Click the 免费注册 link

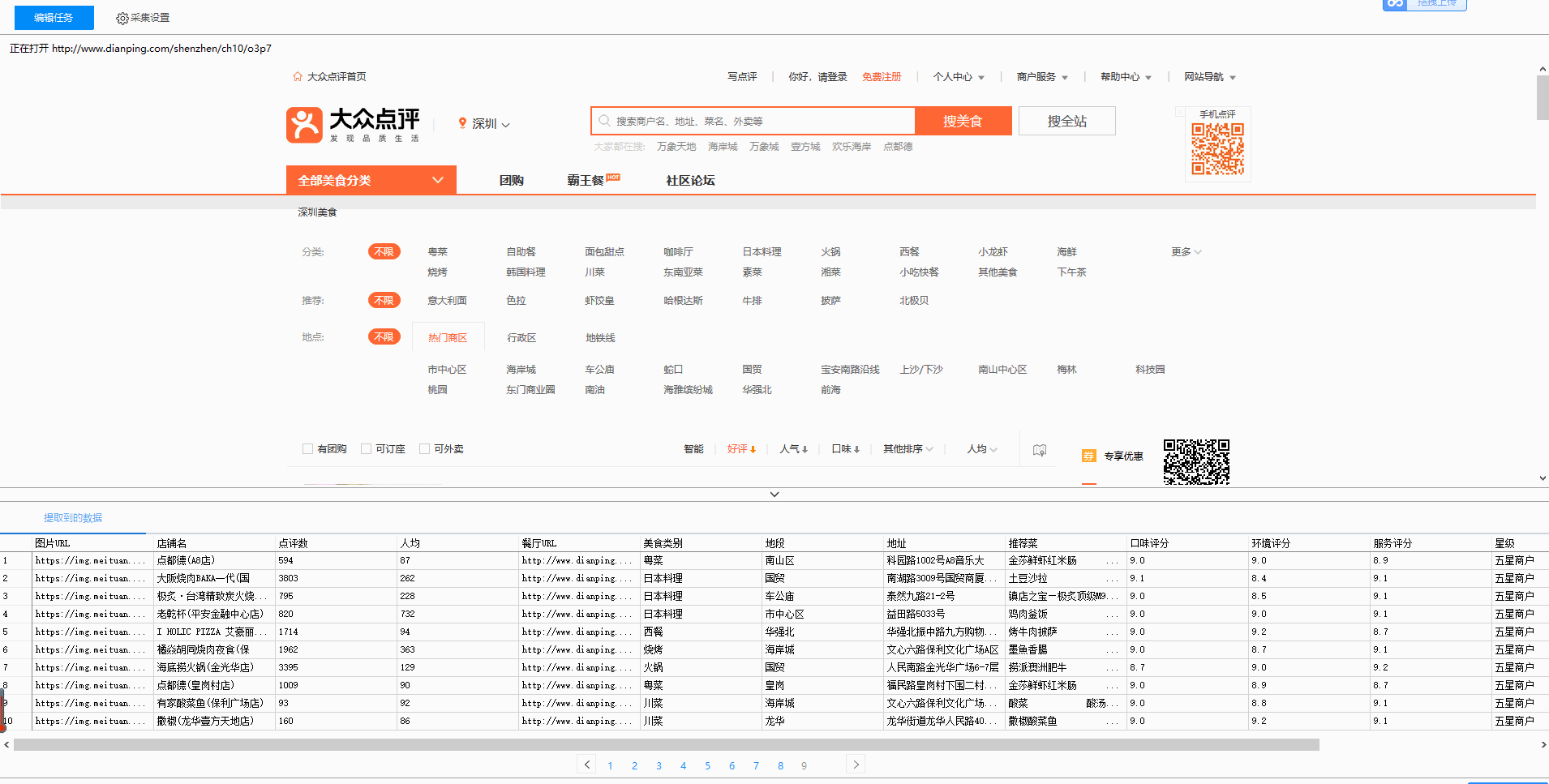882,77
